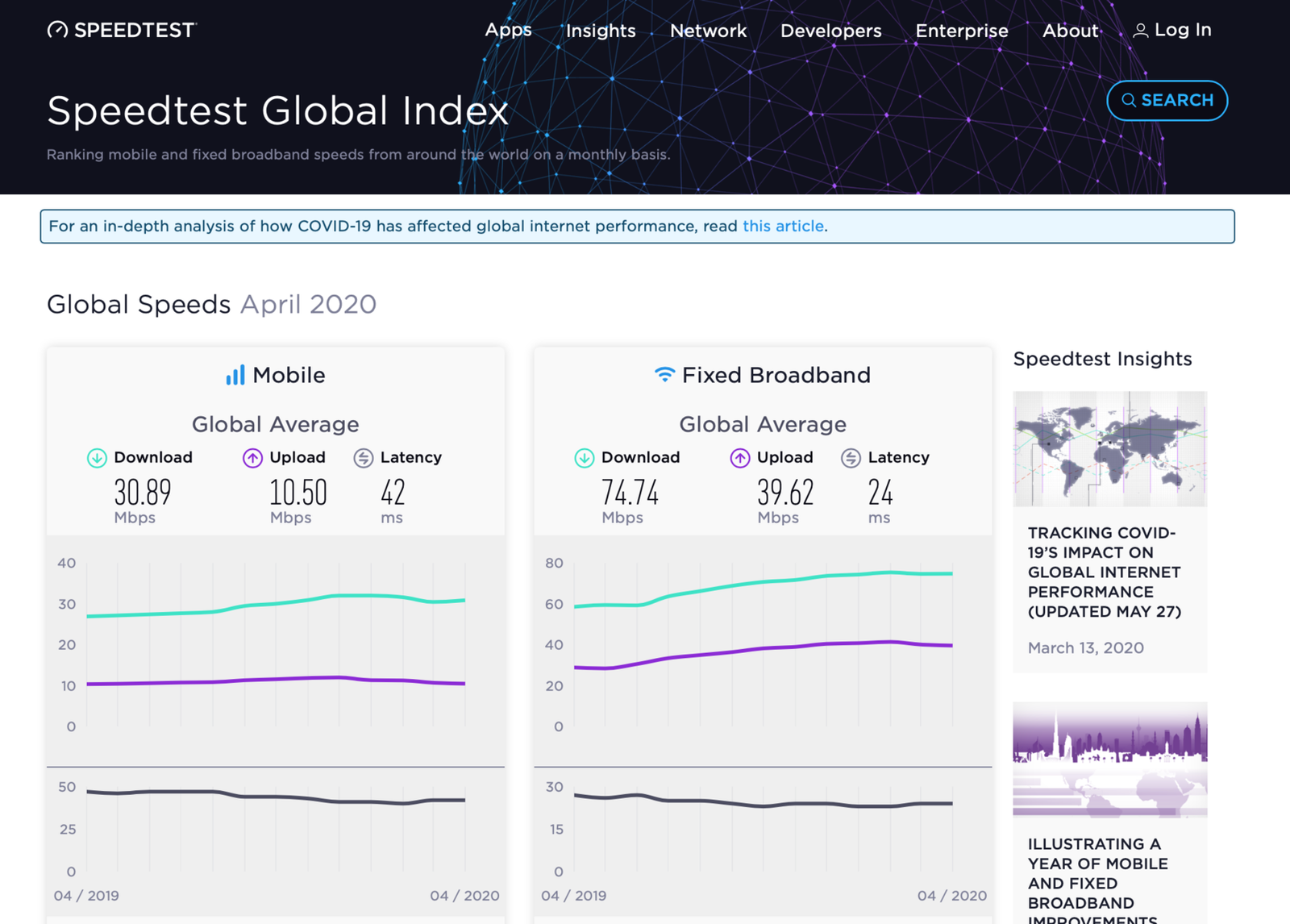Open the About menu item
This screenshot has width=1290, height=924.
[1071, 31]
